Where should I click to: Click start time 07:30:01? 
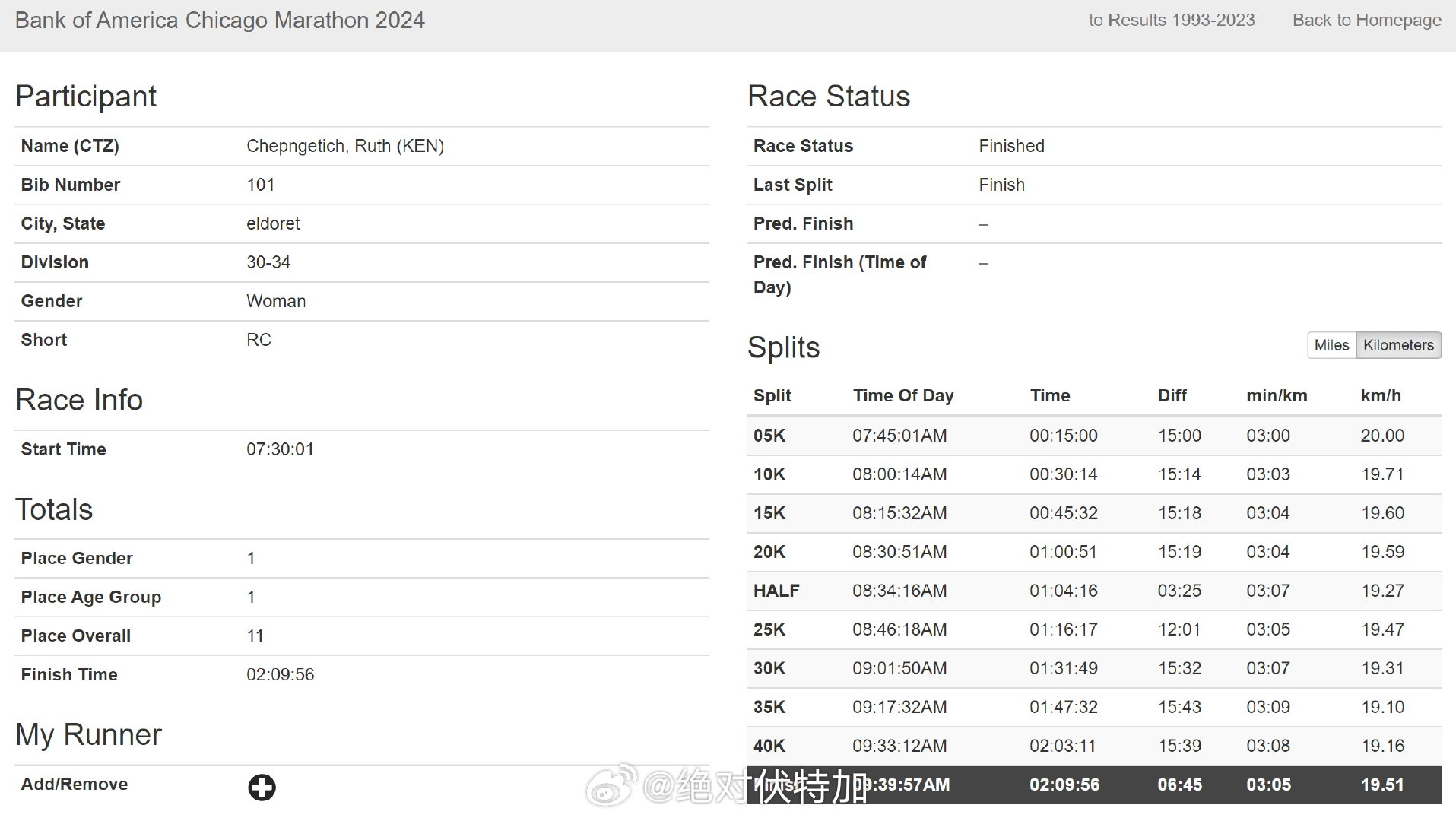click(280, 449)
